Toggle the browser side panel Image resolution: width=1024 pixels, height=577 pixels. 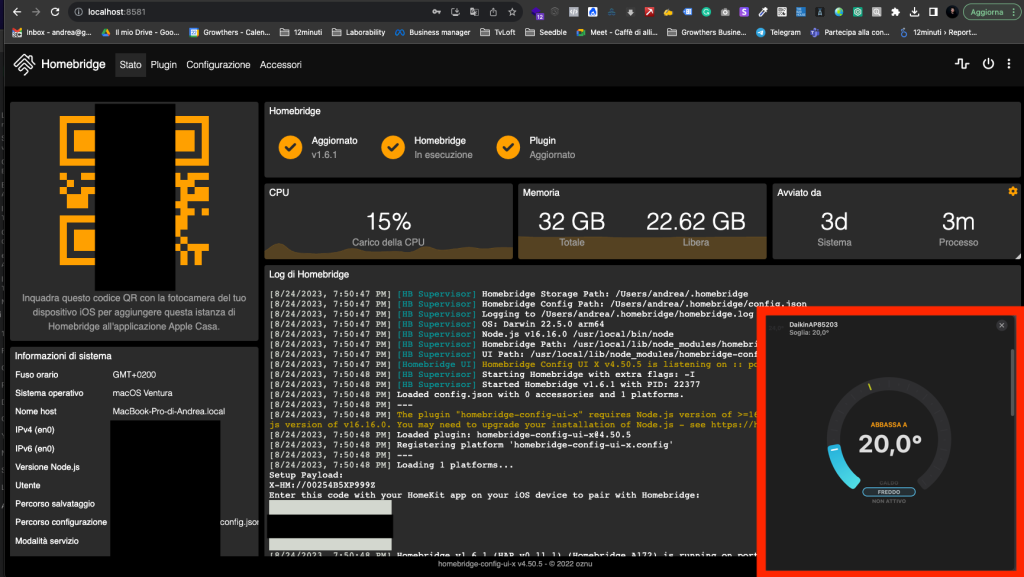coord(933,12)
